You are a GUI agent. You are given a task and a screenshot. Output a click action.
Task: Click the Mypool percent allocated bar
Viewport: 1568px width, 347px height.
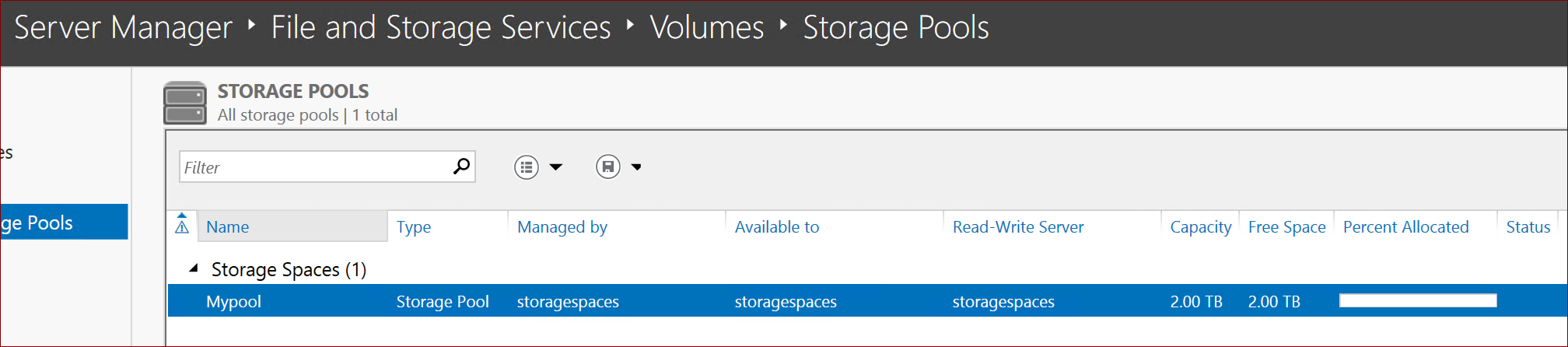point(1417,301)
